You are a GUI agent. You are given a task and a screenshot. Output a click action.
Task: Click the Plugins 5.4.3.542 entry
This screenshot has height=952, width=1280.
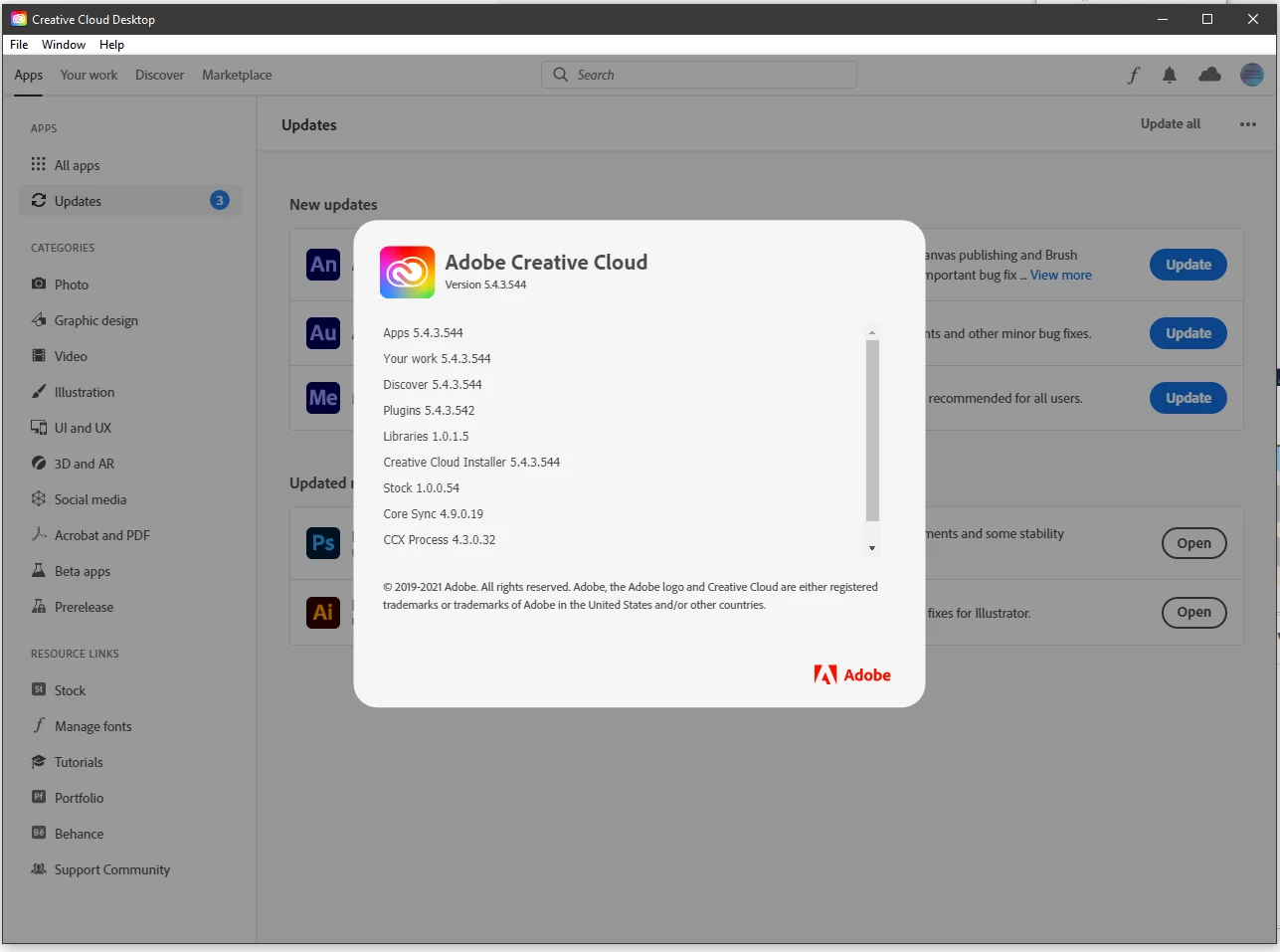[x=429, y=411]
